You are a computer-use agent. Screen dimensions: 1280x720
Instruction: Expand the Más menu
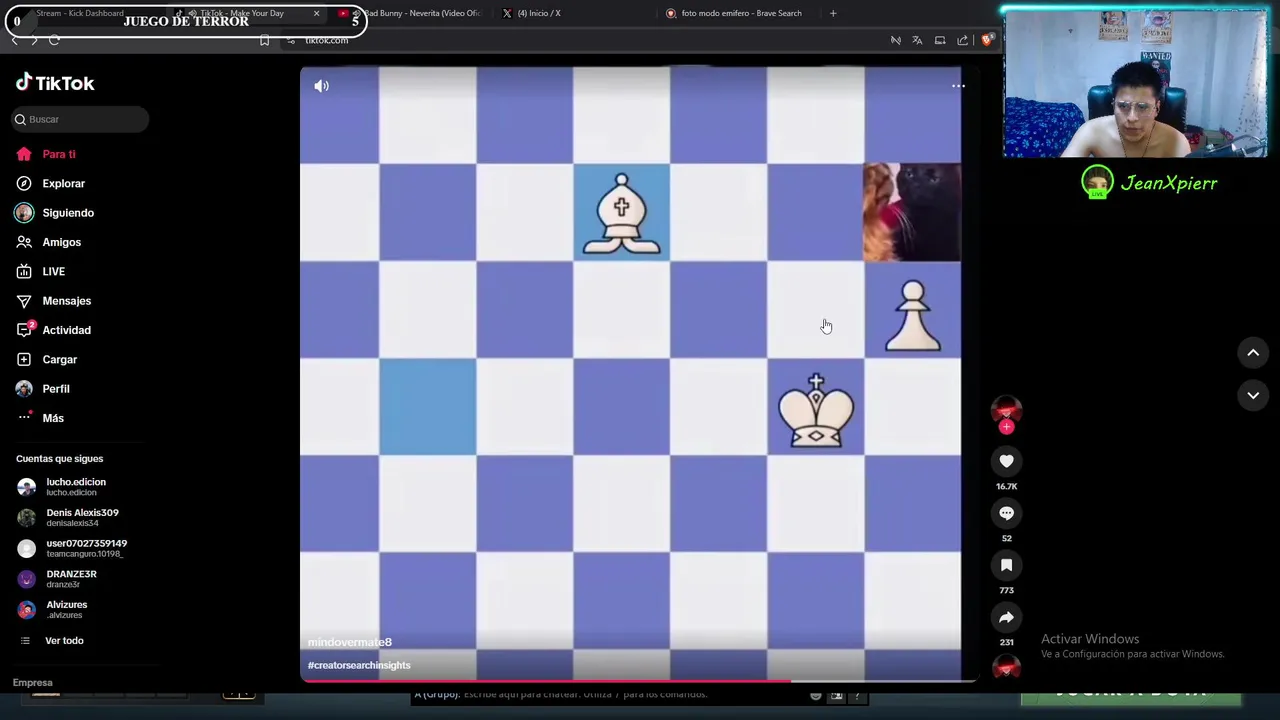pyautogui.click(x=53, y=418)
